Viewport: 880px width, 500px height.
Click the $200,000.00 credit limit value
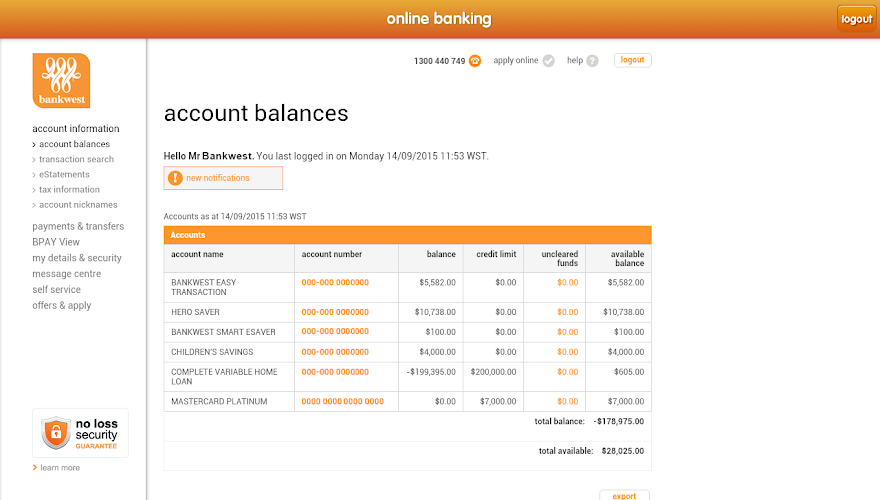493,371
